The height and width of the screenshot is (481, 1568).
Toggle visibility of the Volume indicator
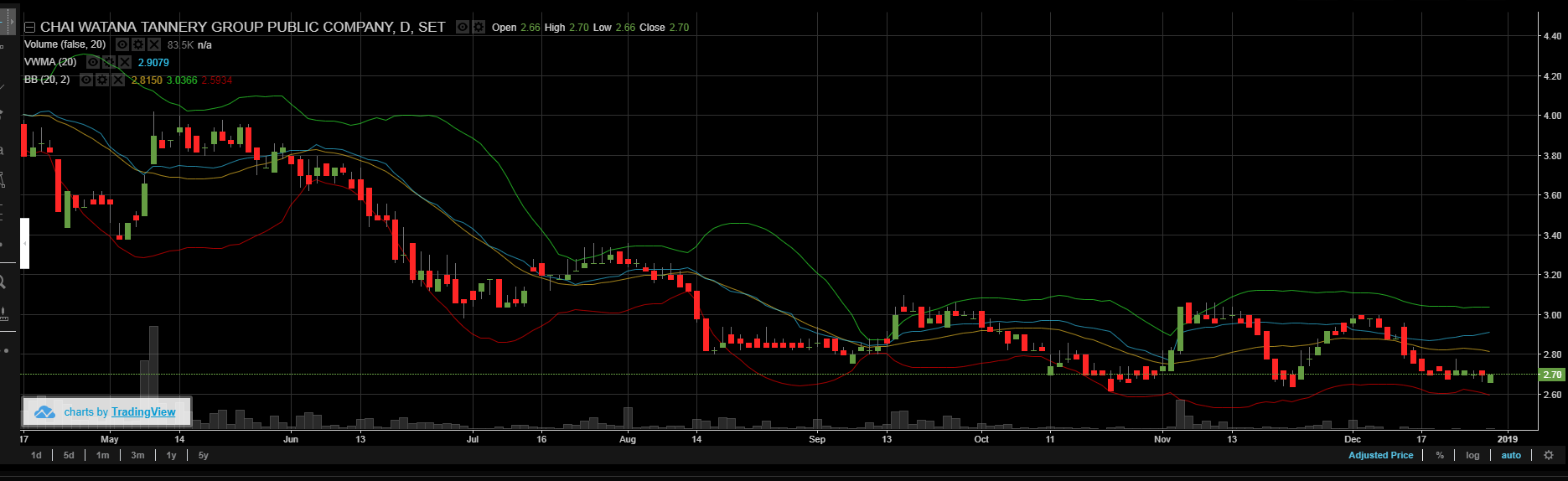click(122, 44)
